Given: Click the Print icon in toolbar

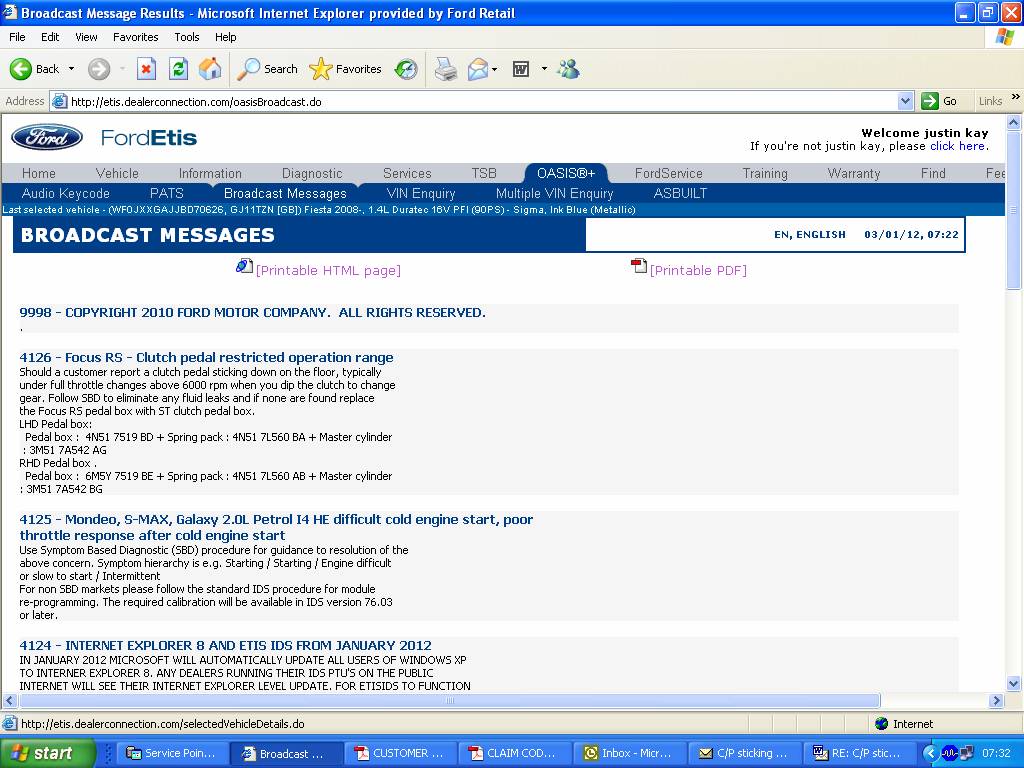Looking at the screenshot, I should [446, 69].
